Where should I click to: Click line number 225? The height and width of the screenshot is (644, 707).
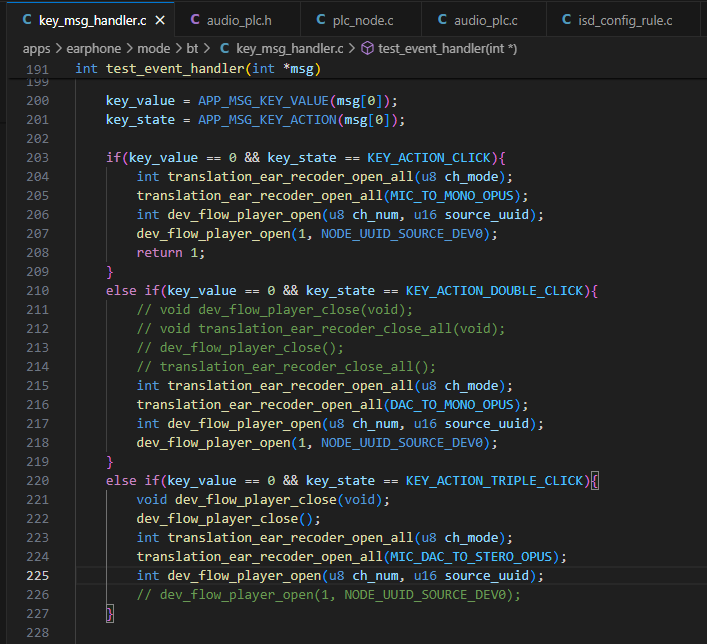(x=37, y=576)
